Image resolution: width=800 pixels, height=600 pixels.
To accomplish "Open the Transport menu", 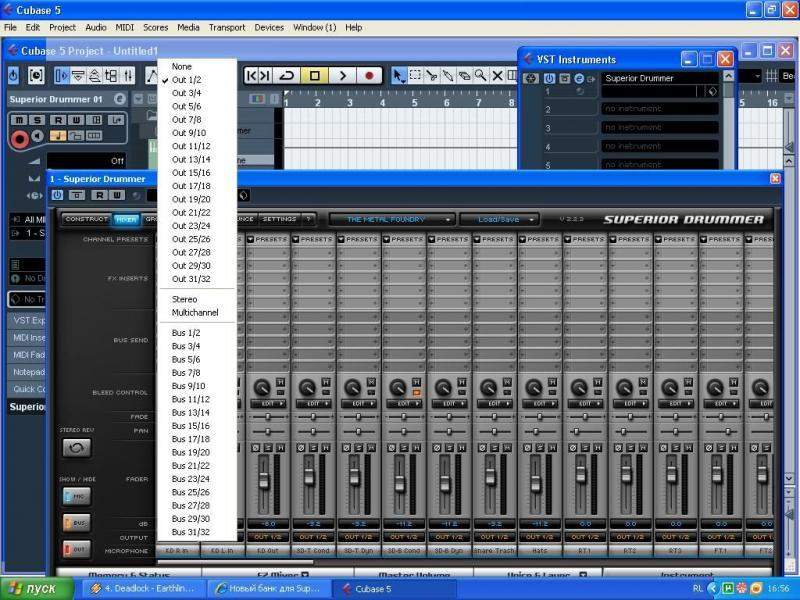I will click(x=227, y=27).
